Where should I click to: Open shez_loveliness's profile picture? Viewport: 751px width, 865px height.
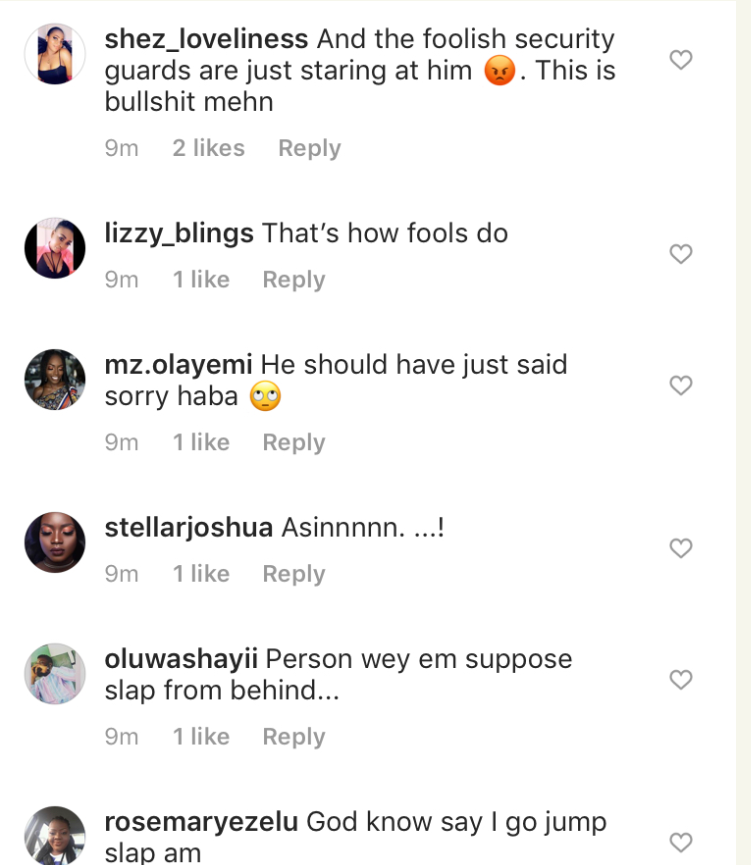54,53
